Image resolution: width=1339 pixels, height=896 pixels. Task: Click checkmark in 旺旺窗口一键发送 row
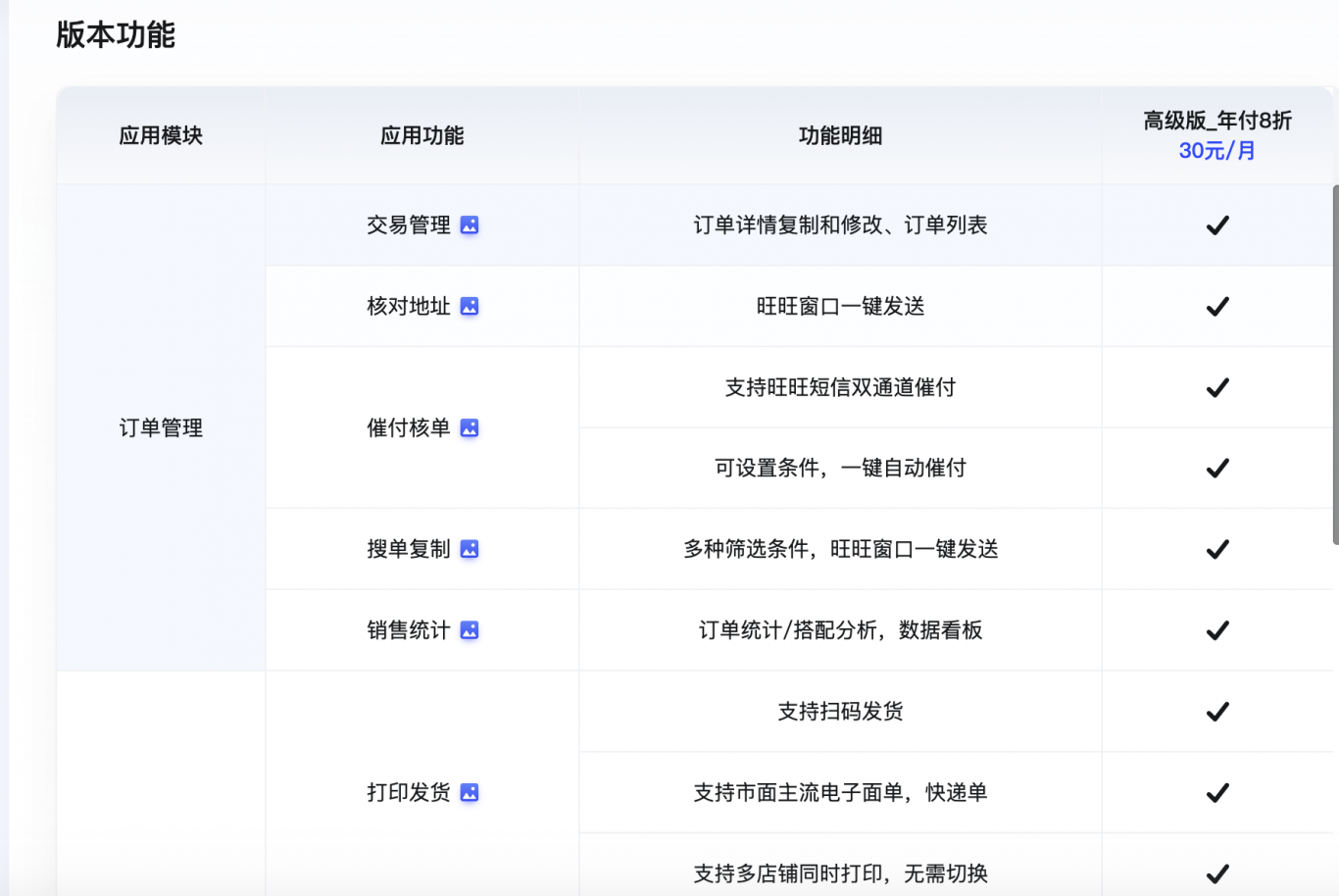coord(1217,307)
